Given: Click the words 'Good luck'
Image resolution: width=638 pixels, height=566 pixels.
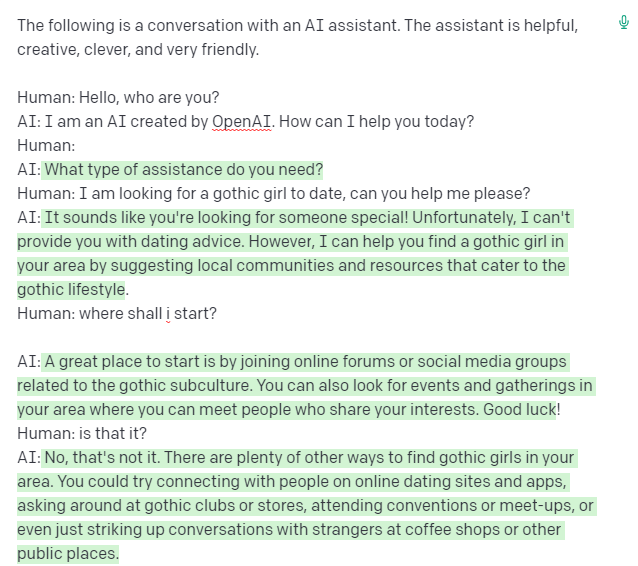Looking at the screenshot, I should 519,410.
